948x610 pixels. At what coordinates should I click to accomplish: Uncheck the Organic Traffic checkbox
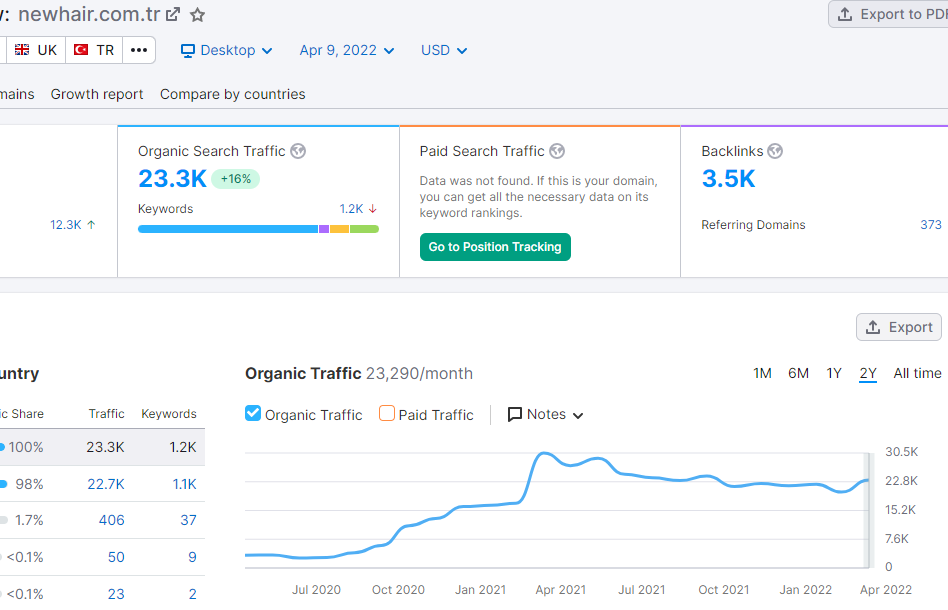click(253, 413)
